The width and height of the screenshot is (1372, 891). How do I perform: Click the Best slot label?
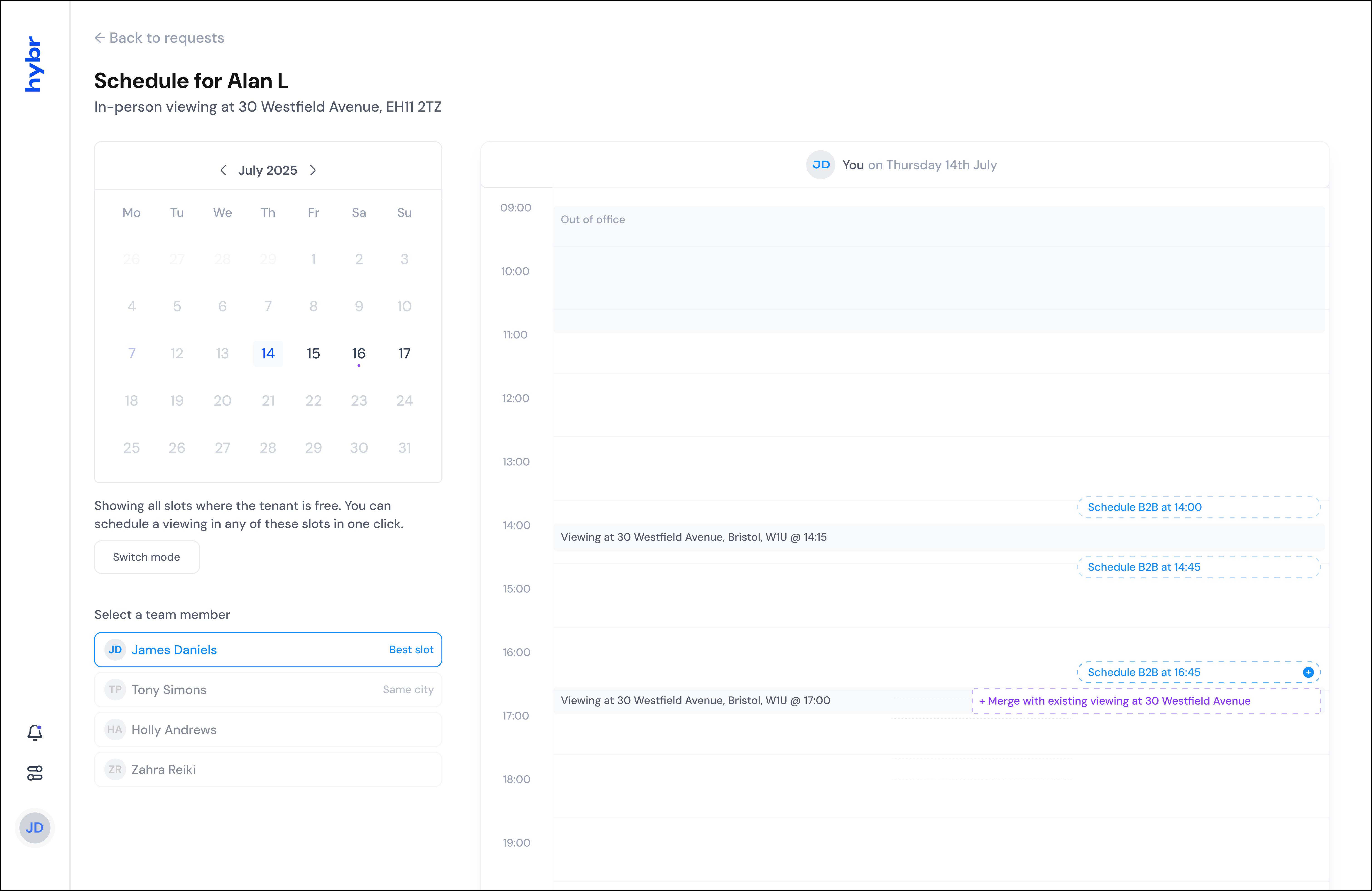(x=411, y=649)
